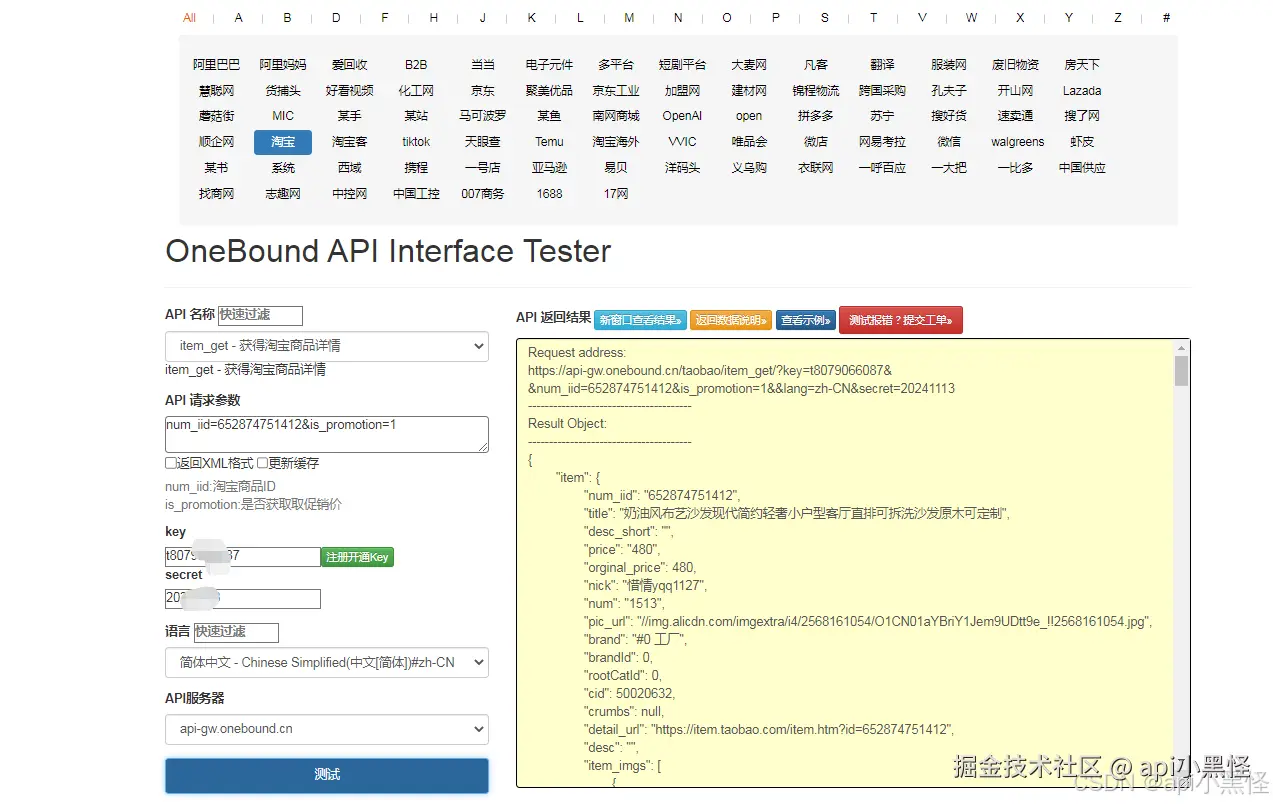Image resolution: width=1273 pixels, height=804 pixels.
Task: Open the 阿里巴巴 platform link
Action: pyautogui.click(x=216, y=64)
